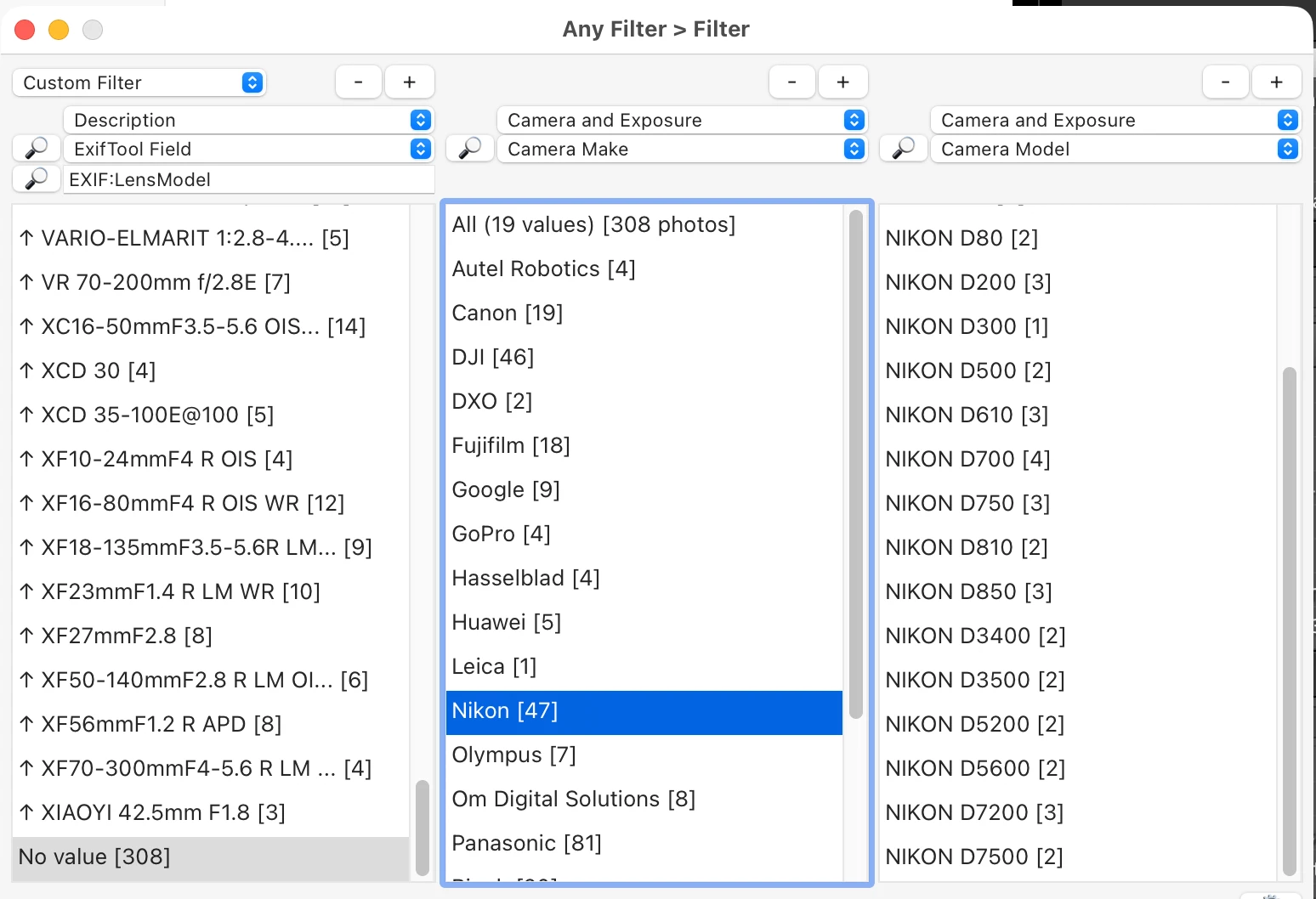Open the Camera and Exposure dropdown above Camera Model

click(x=1115, y=120)
